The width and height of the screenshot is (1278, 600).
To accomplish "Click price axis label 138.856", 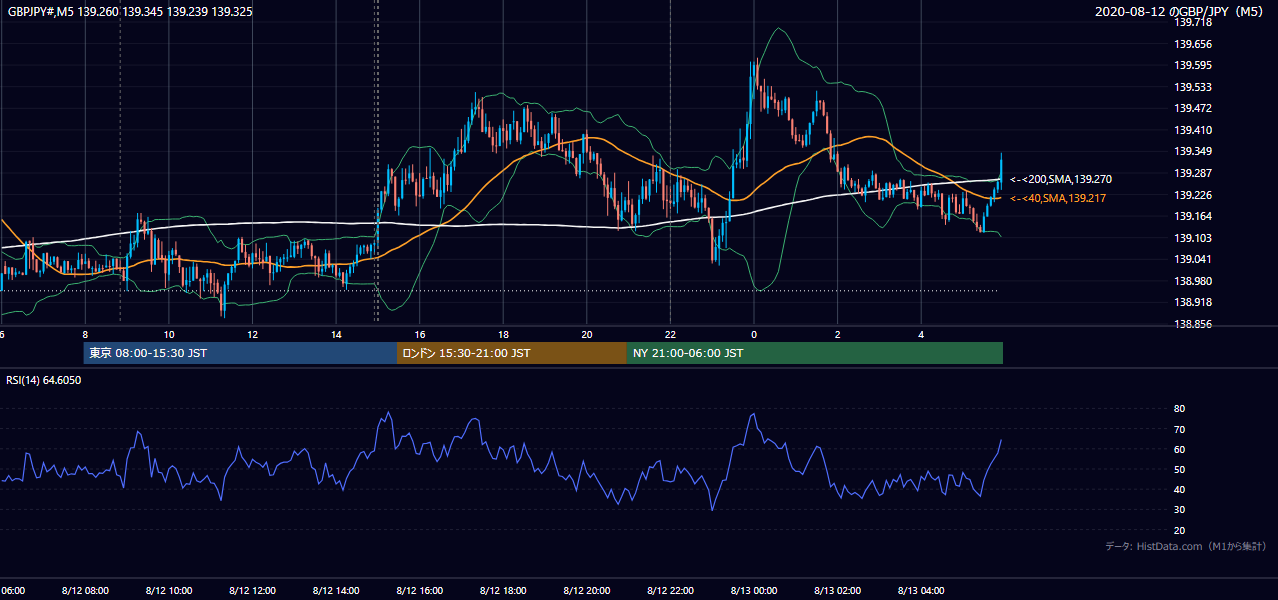I will point(1193,324).
